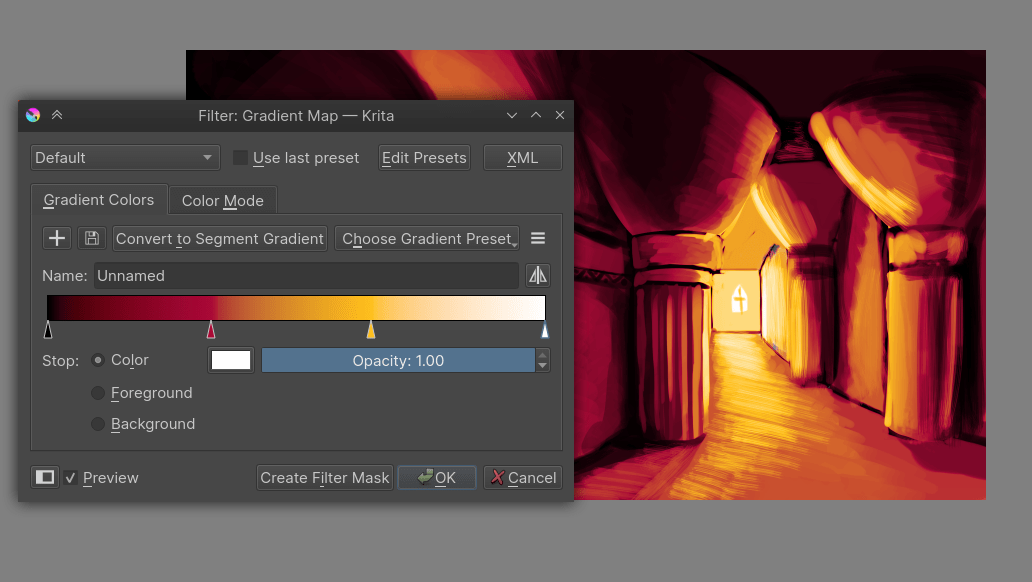
Task: Enable the Use last preset checkbox
Action: coord(239,157)
